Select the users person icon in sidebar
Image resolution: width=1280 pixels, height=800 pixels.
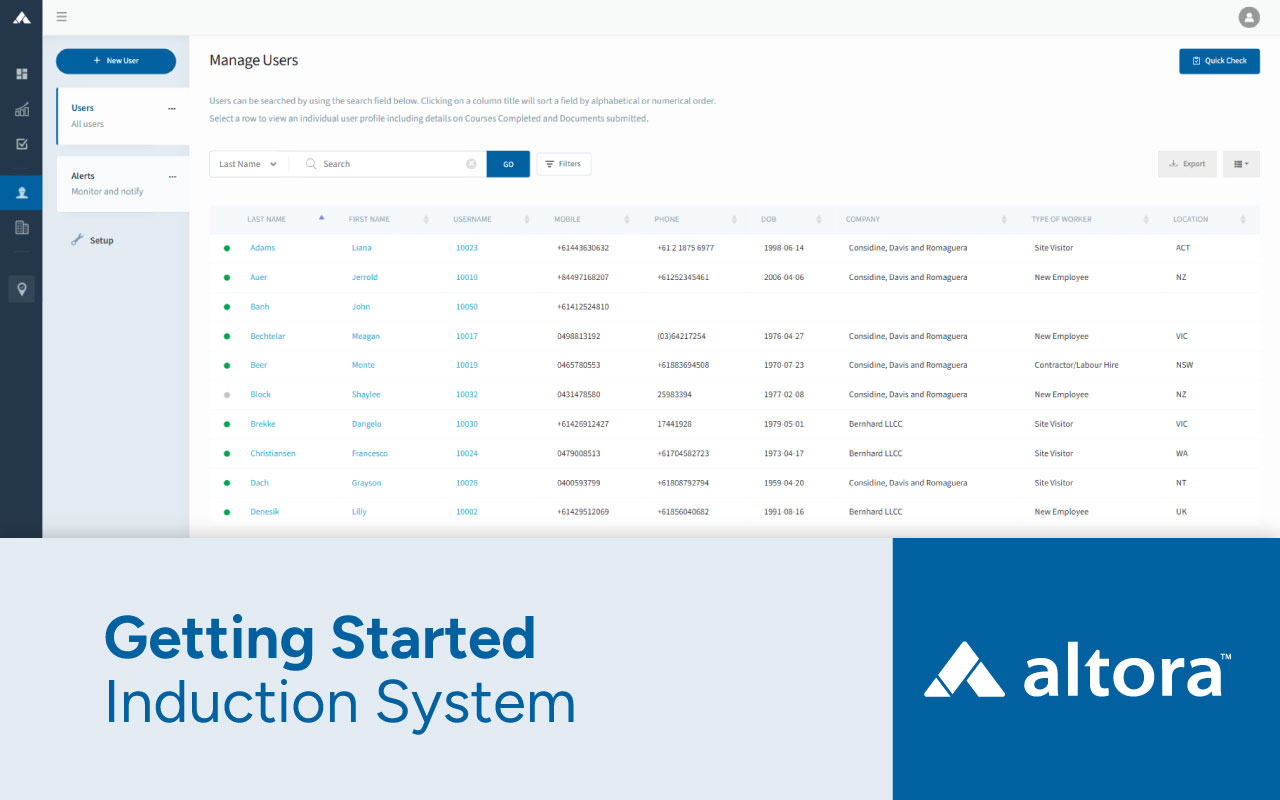[22, 193]
